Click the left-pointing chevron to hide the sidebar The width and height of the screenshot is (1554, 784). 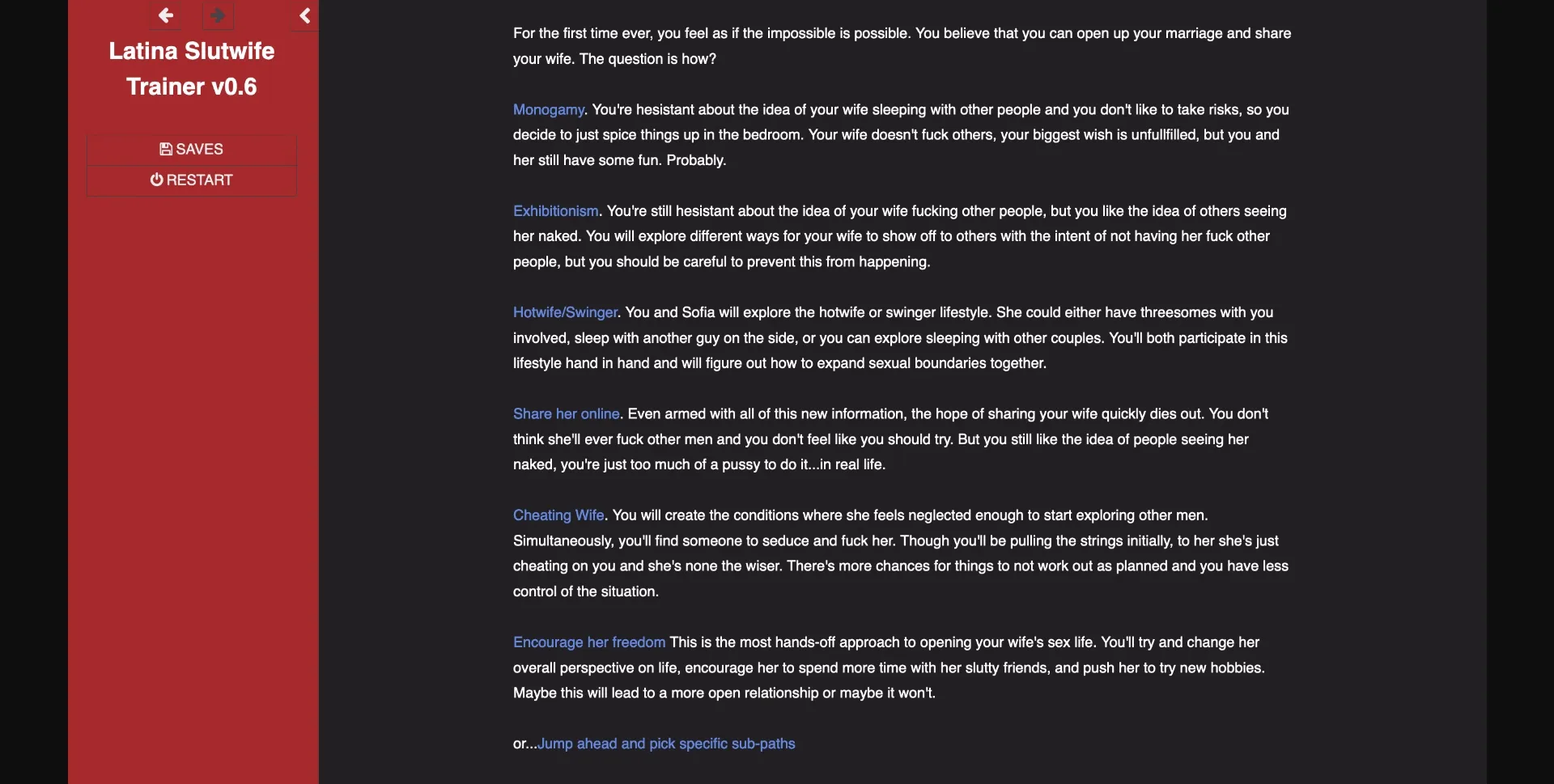[304, 15]
